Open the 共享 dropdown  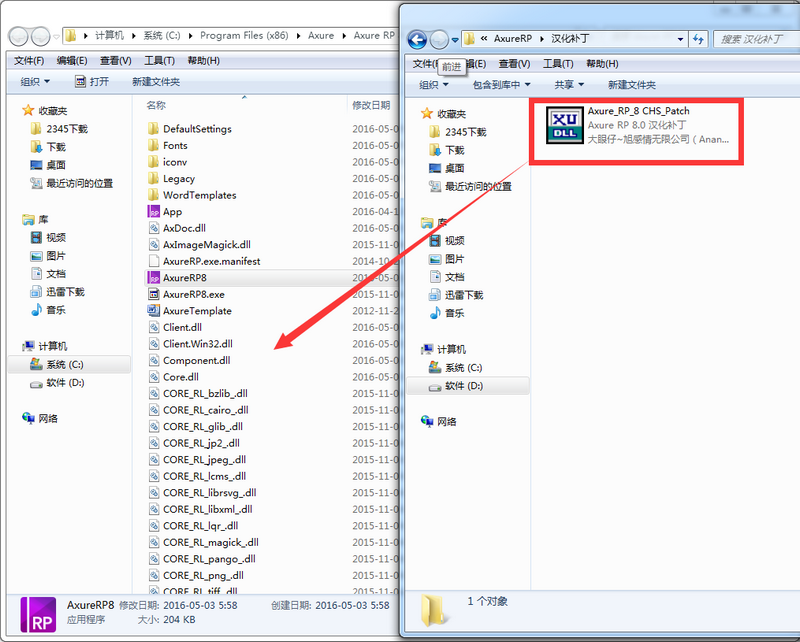click(569, 85)
